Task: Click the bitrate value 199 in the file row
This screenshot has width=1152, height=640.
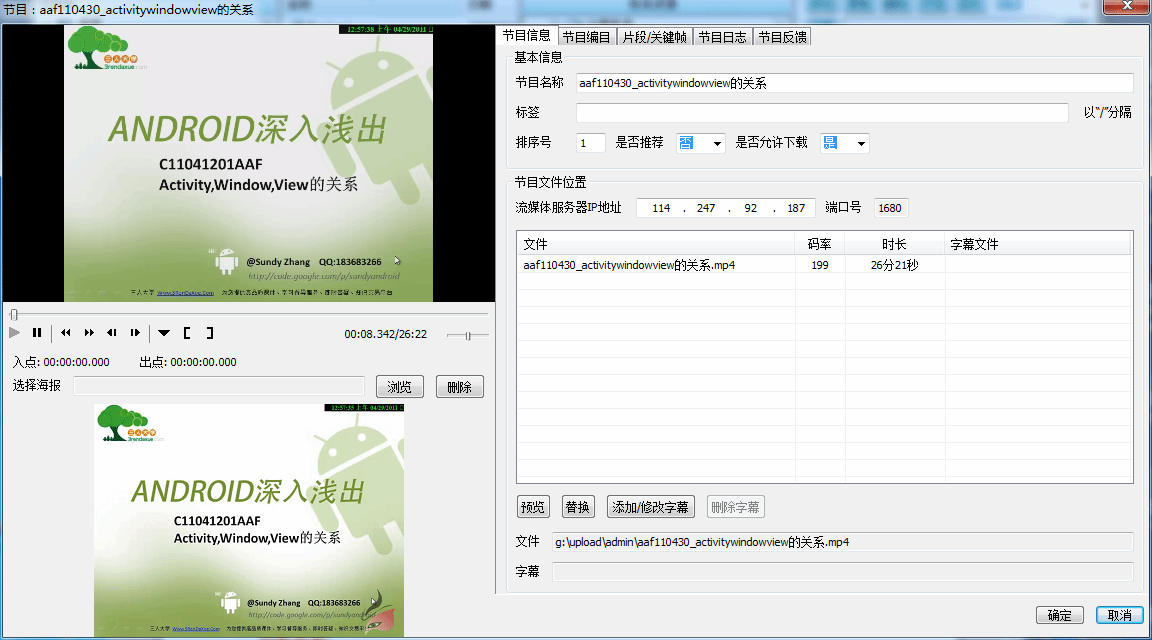Action: [x=820, y=265]
